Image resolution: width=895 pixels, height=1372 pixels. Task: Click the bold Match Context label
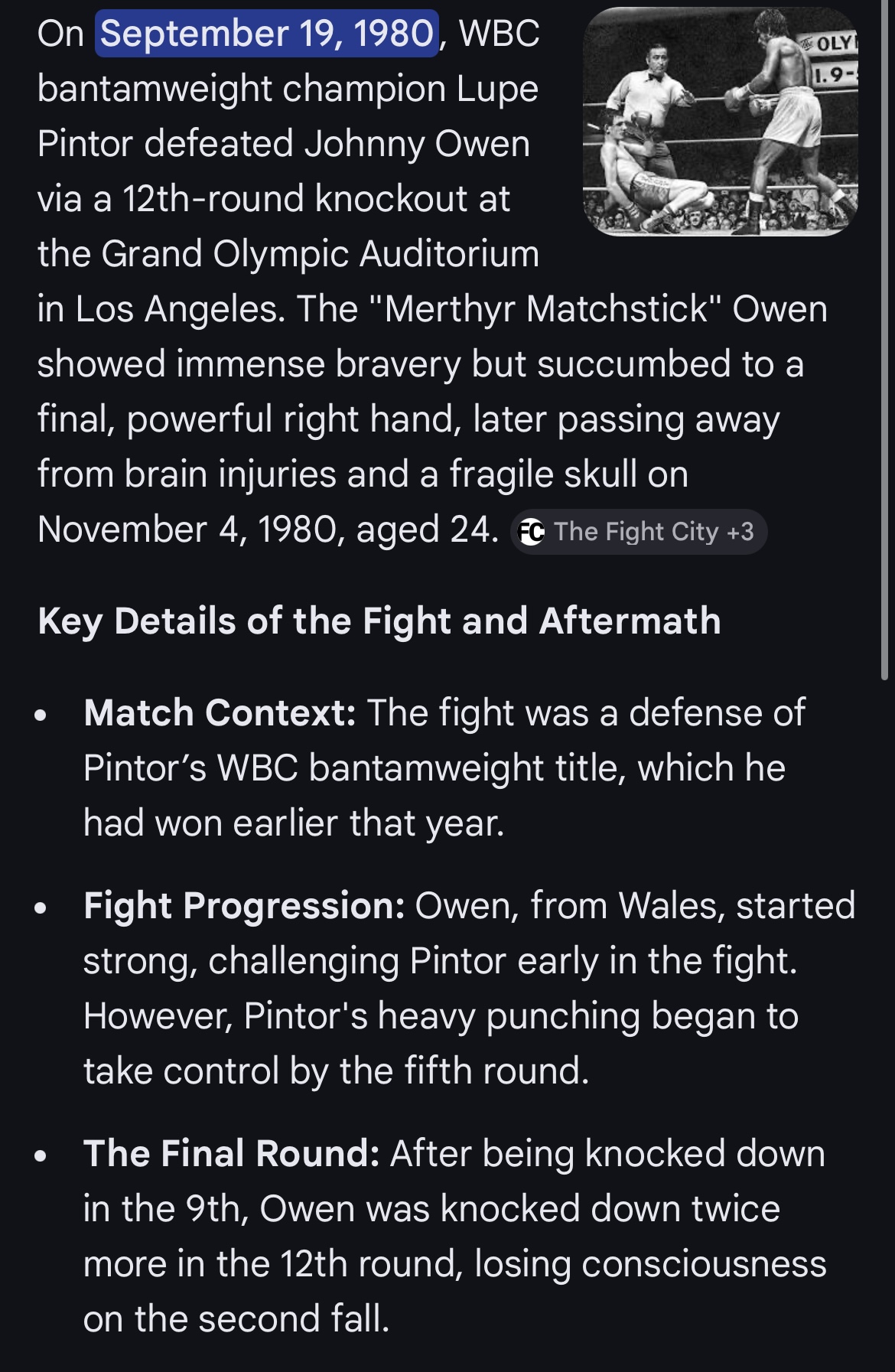[220, 712]
